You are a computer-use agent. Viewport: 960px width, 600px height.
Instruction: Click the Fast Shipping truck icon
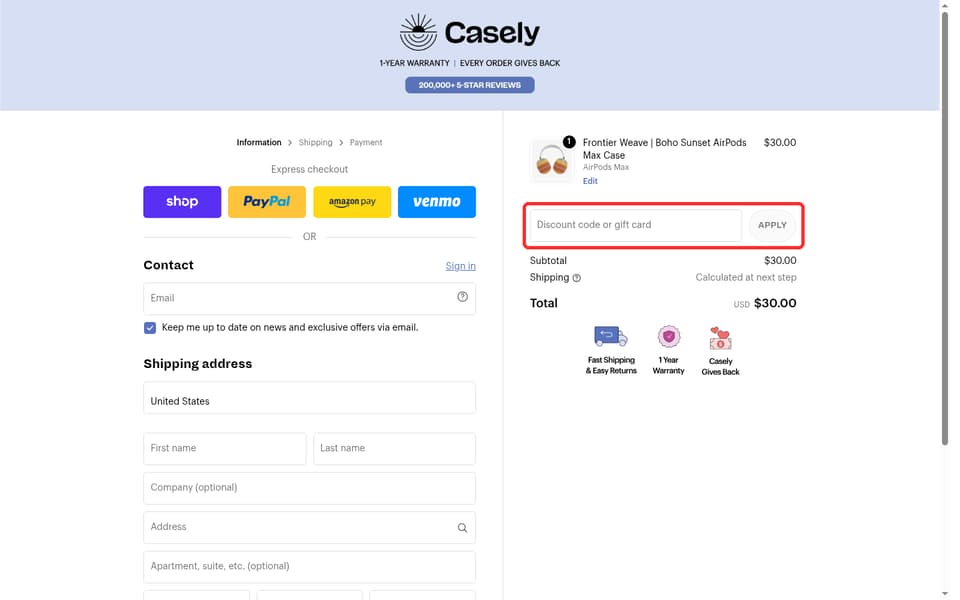coord(610,336)
